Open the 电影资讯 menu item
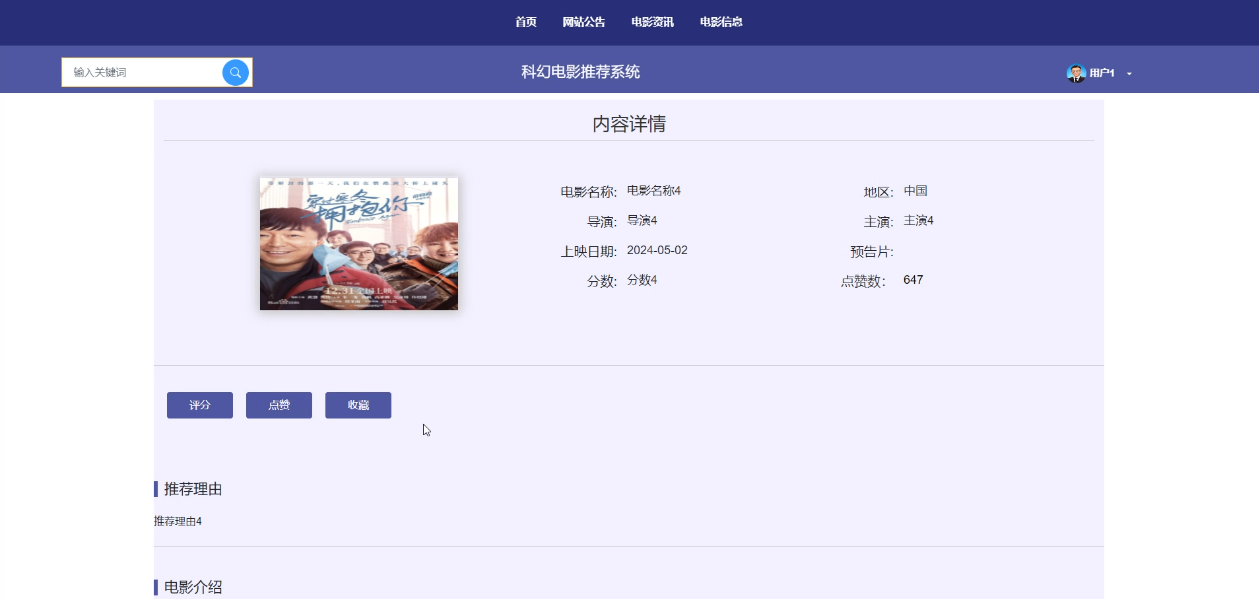 pyautogui.click(x=652, y=22)
